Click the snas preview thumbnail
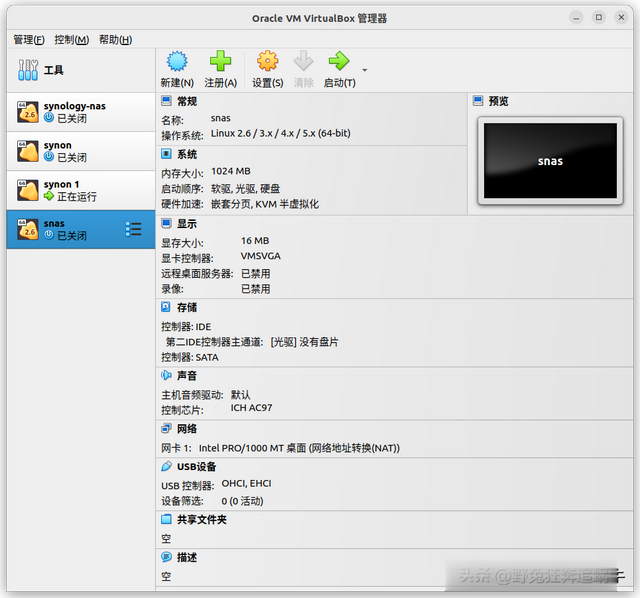640x598 pixels. click(550, 161)
